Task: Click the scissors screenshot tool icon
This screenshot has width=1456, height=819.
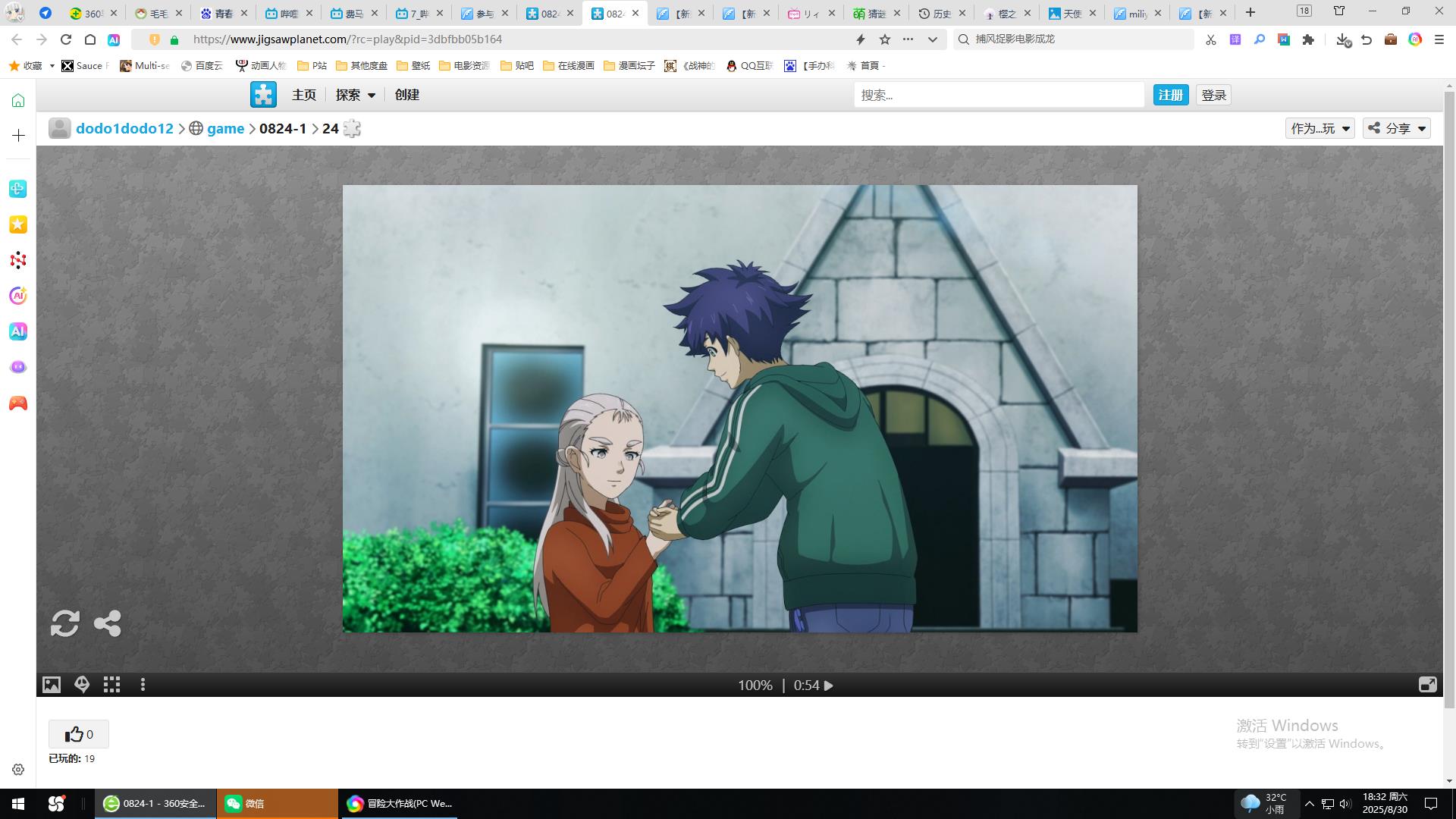Action: pyautogui.click(x=1211, y=39)
